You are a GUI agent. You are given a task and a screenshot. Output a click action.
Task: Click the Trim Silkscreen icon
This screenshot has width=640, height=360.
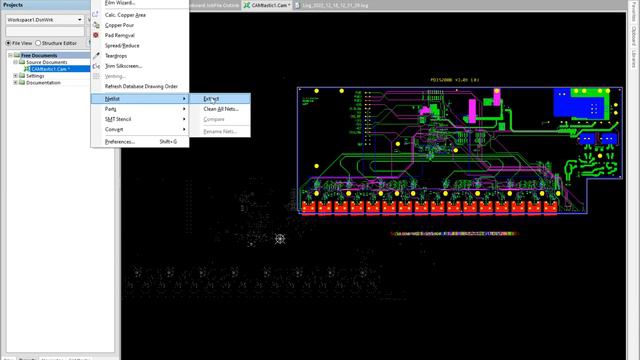click(96, 66)
